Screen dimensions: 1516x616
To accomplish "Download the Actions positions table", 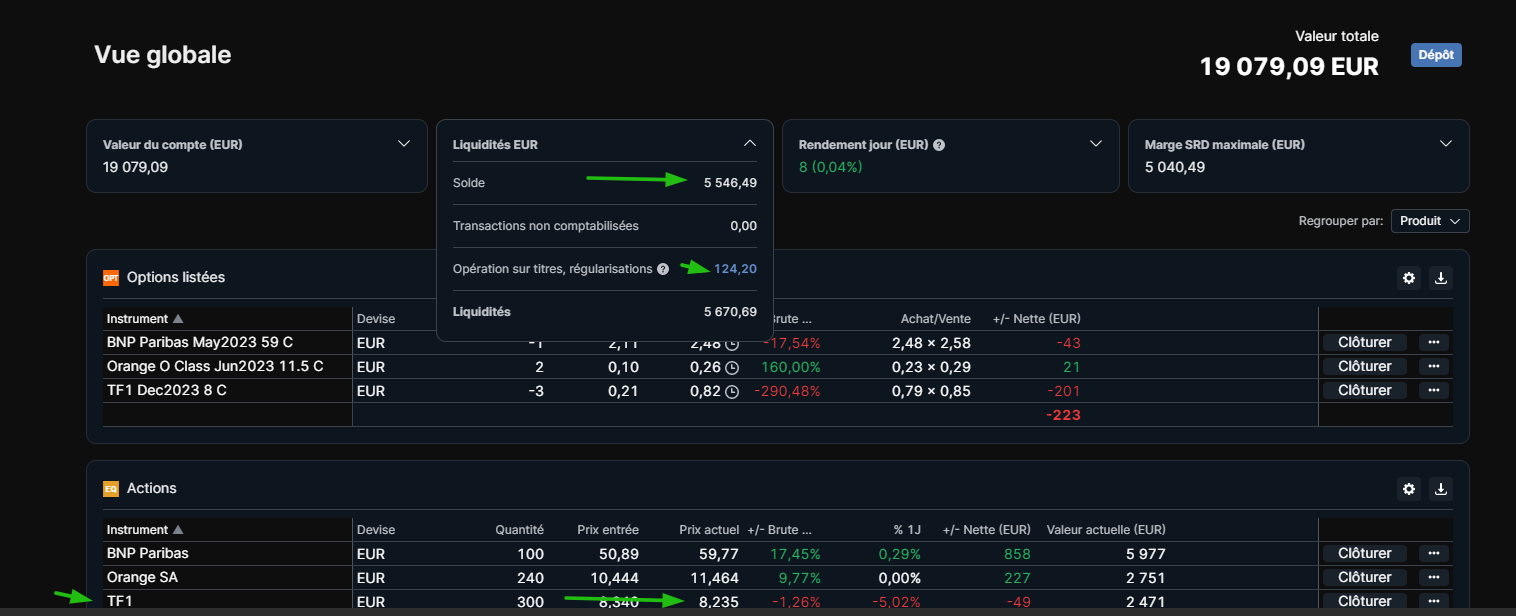I will click(1441, 489).
